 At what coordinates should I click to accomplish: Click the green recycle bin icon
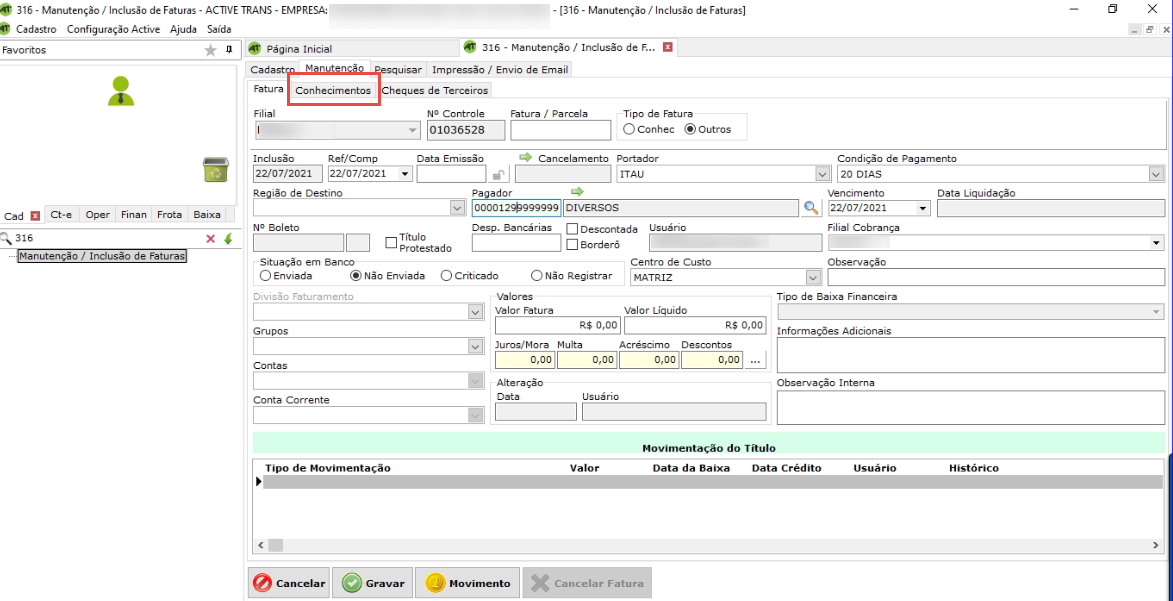coord(216,170)
